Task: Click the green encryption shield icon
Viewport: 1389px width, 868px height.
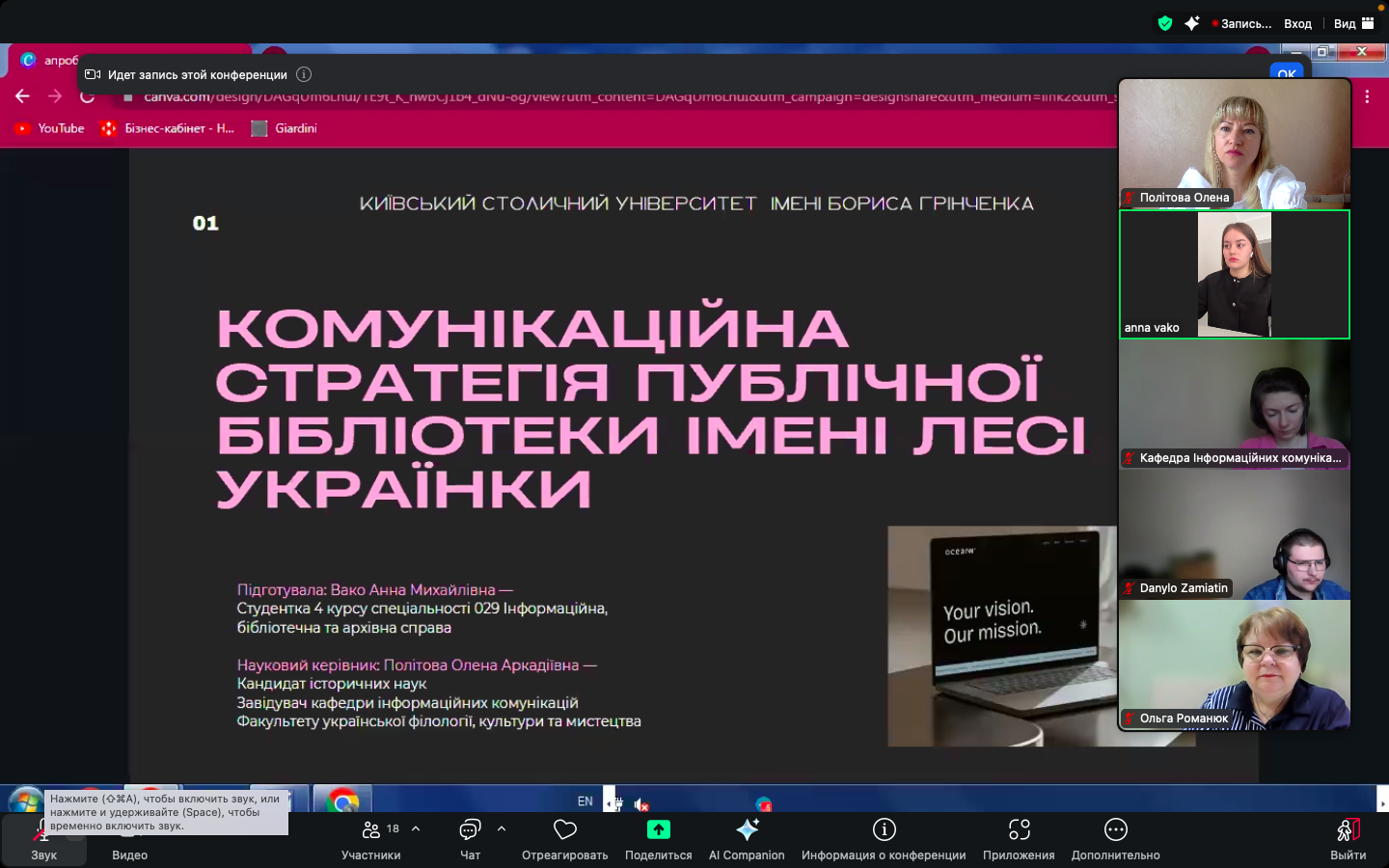Action: 1165,23
